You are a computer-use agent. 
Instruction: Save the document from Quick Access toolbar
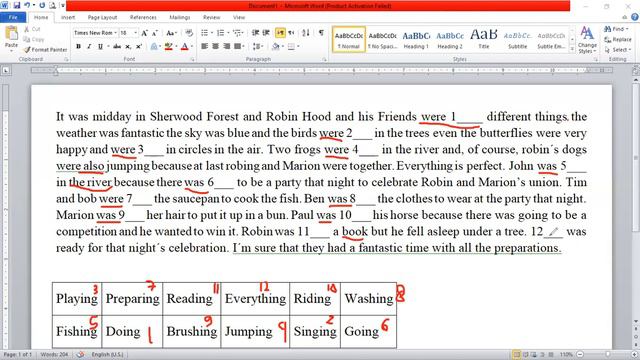pyautogui.click(x=16, y=6)
